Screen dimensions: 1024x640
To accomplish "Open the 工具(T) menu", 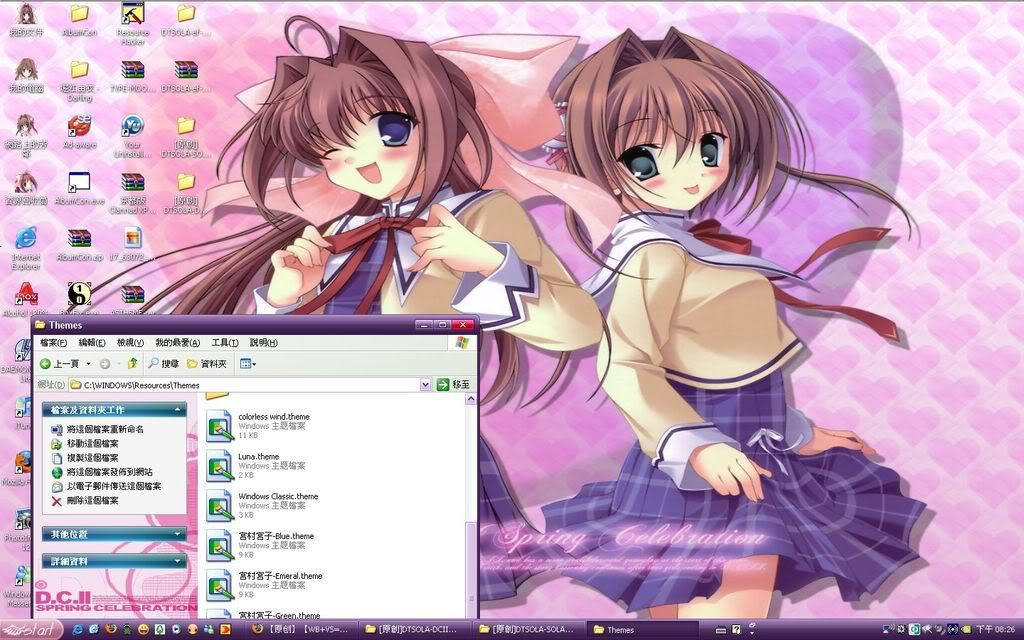I will coord(225,343).
